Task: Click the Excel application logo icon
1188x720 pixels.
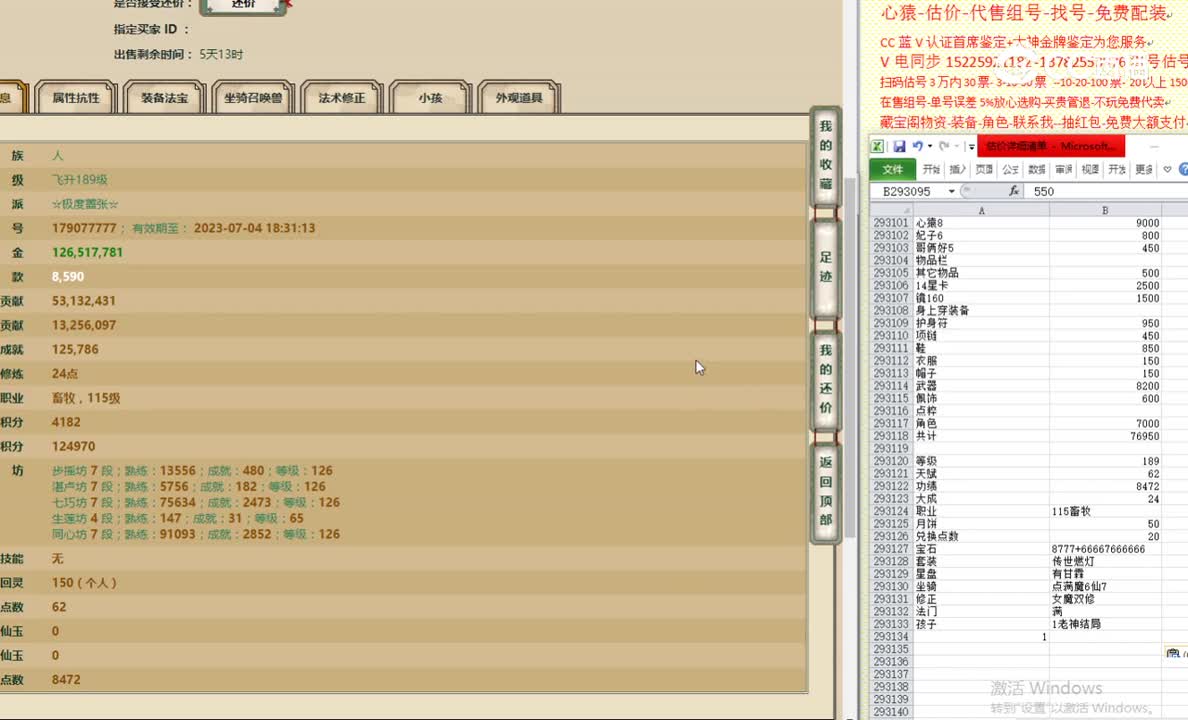Action: 878,146
